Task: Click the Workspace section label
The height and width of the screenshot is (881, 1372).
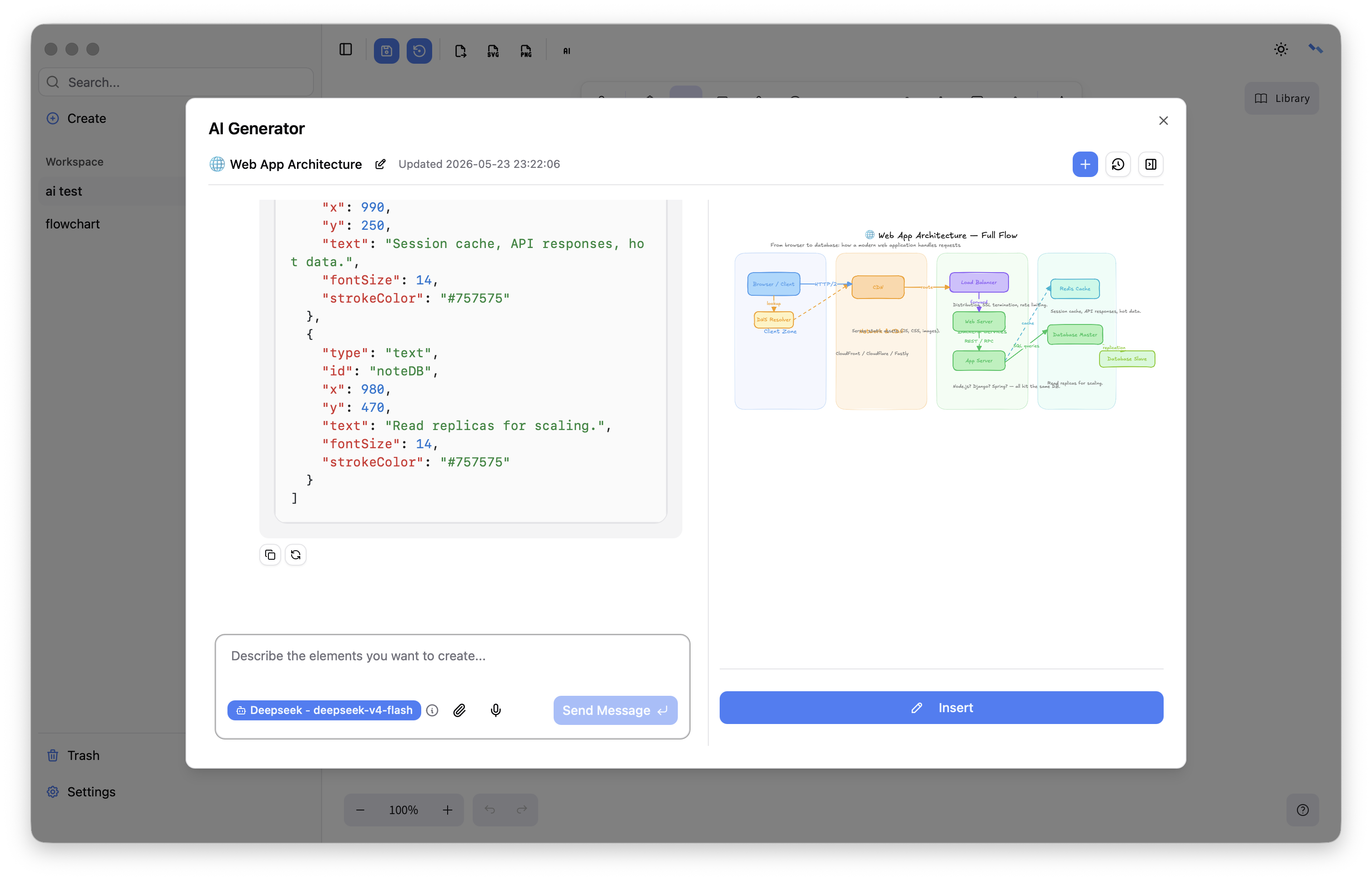Action: point(74,162)
